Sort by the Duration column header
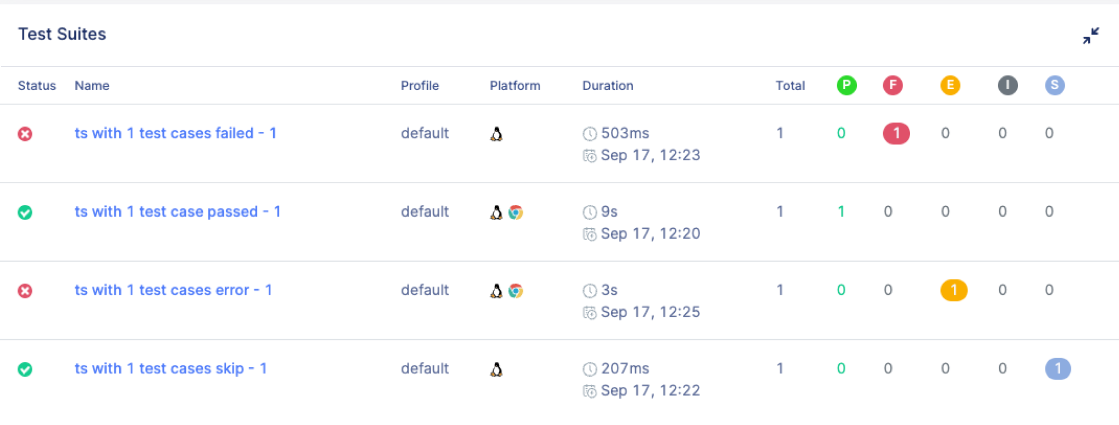 click(608, 86)
